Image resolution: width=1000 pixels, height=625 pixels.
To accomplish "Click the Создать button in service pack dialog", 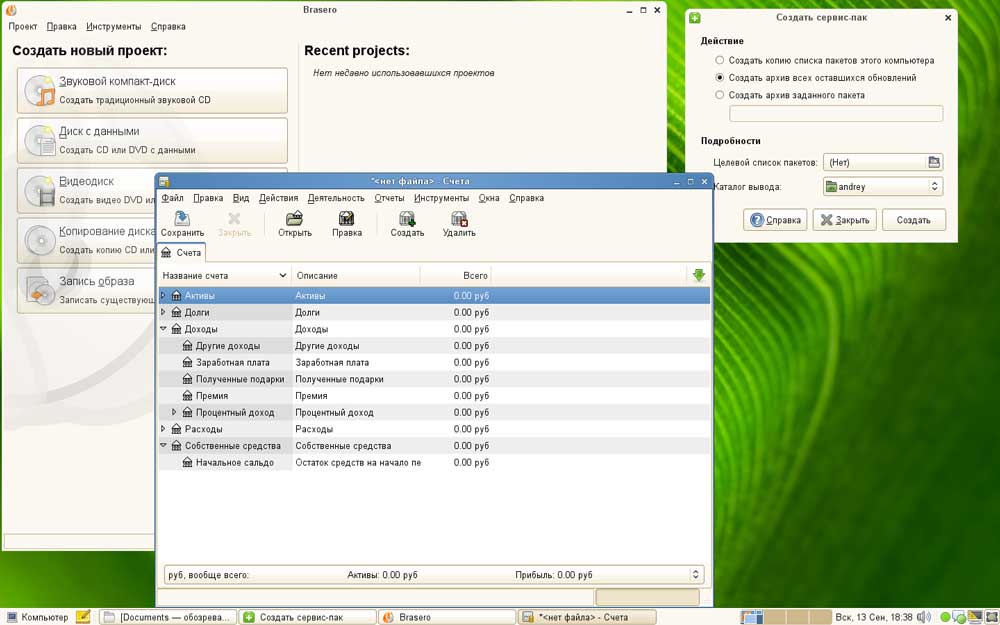I will pos(913,220).
